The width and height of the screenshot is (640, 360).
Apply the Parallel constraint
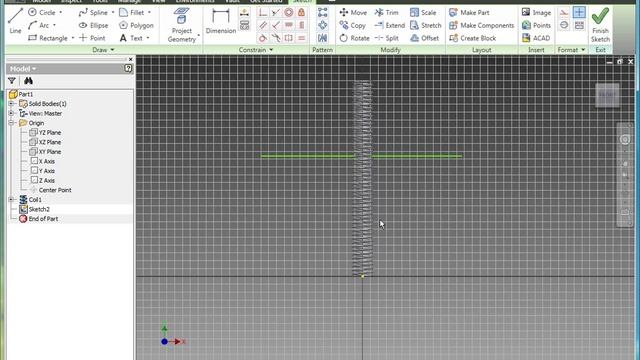[263, 25]
